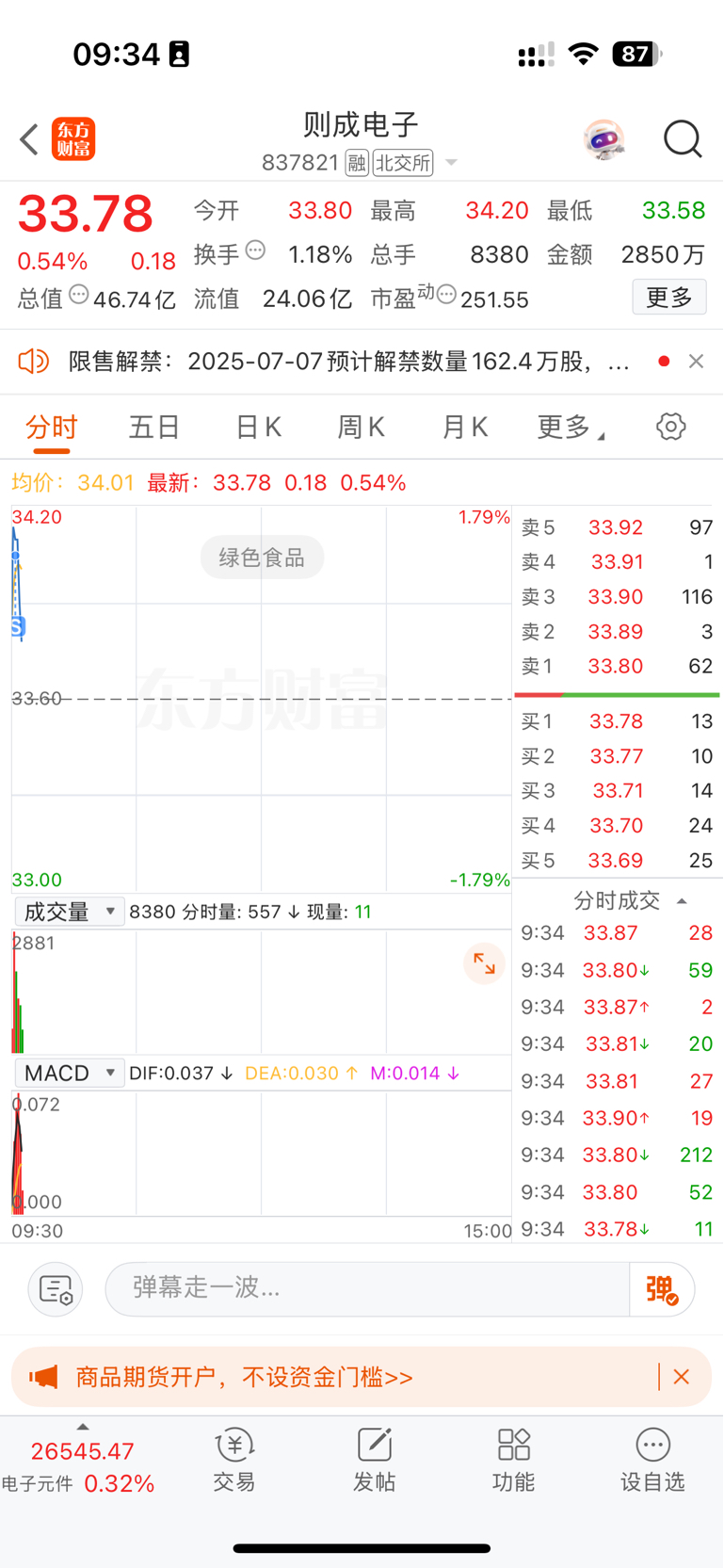Toggle the 弹 danmaku switch
Screen dimensions: 724x1568
[662, 1289]
